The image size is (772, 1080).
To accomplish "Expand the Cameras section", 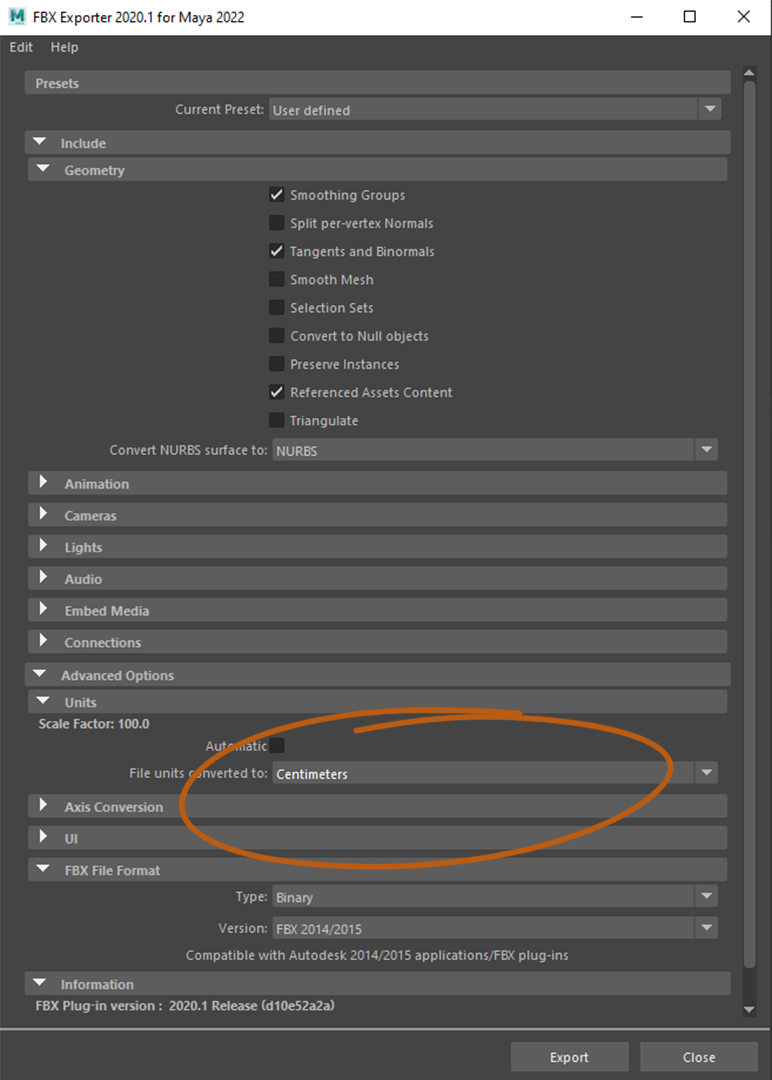I will pos(43,515).
